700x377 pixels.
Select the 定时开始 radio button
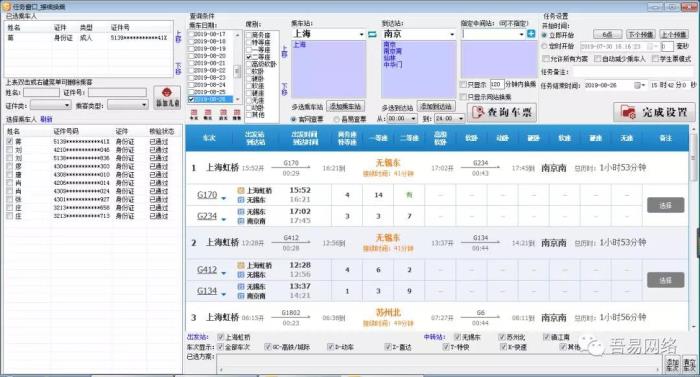[544, 46]
